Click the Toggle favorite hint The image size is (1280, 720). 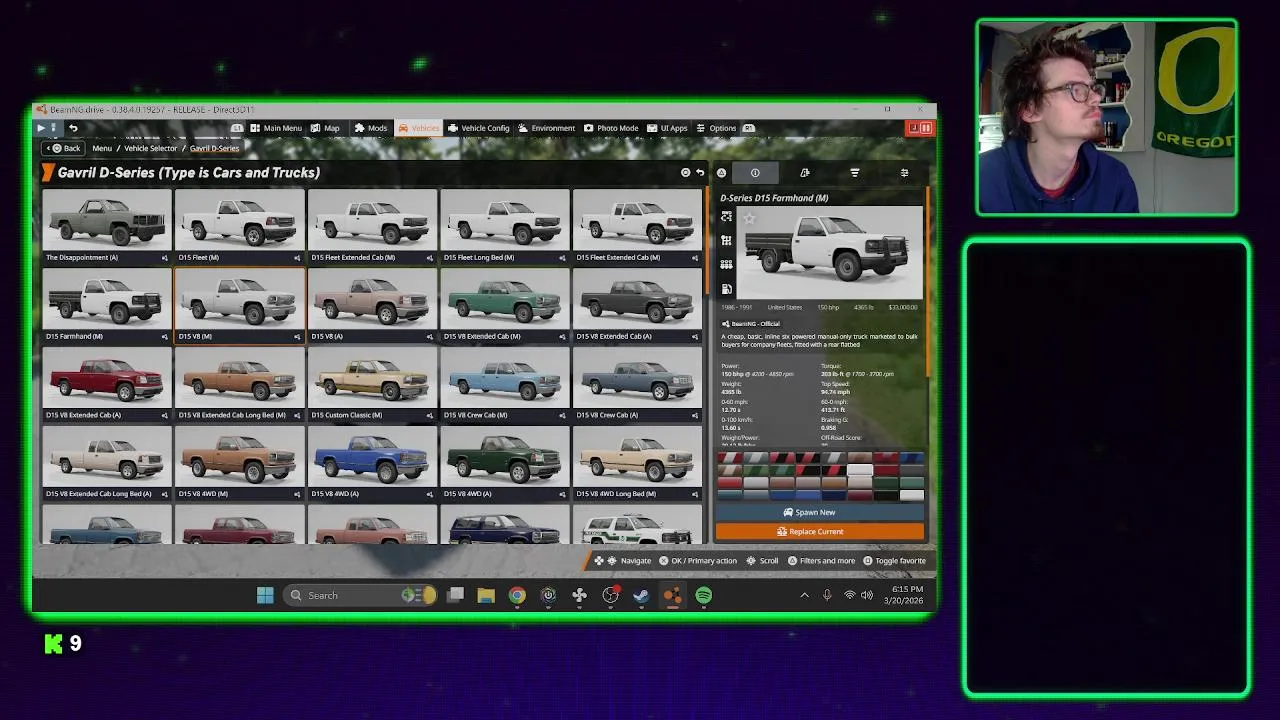coord(894,561)
